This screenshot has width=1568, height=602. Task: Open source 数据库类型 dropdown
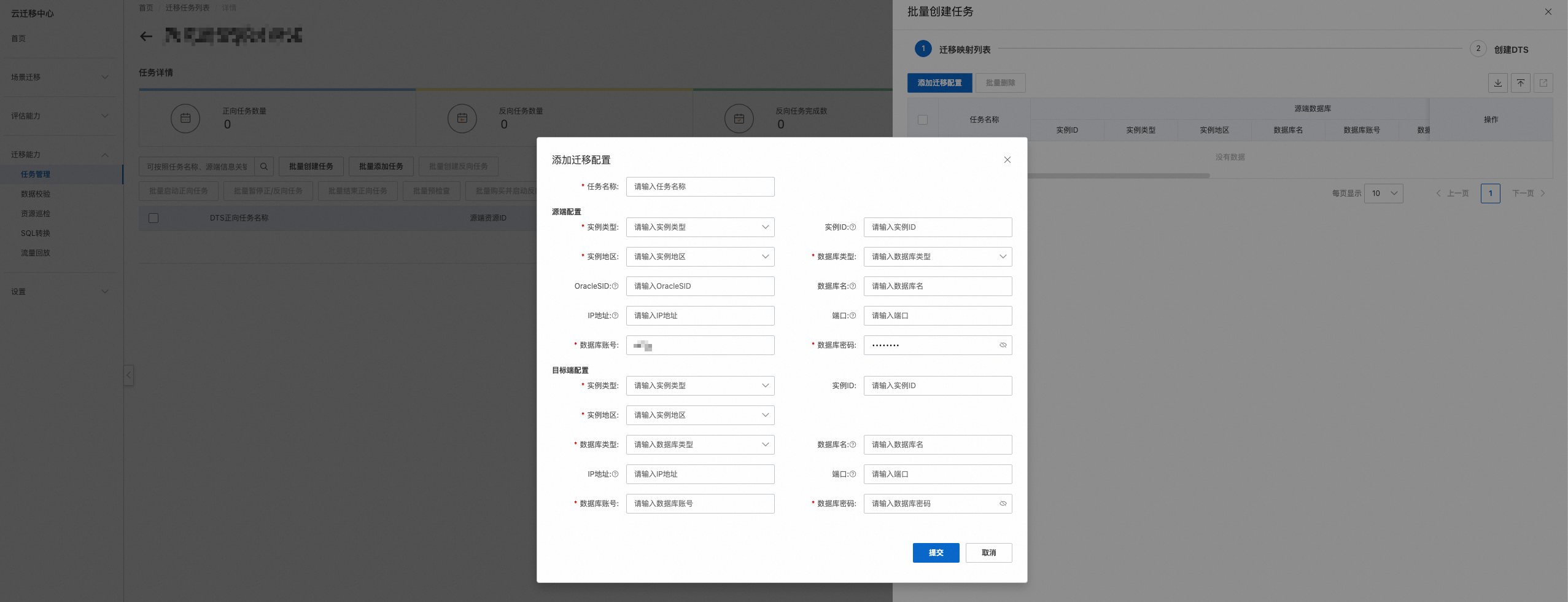[937, 257]
